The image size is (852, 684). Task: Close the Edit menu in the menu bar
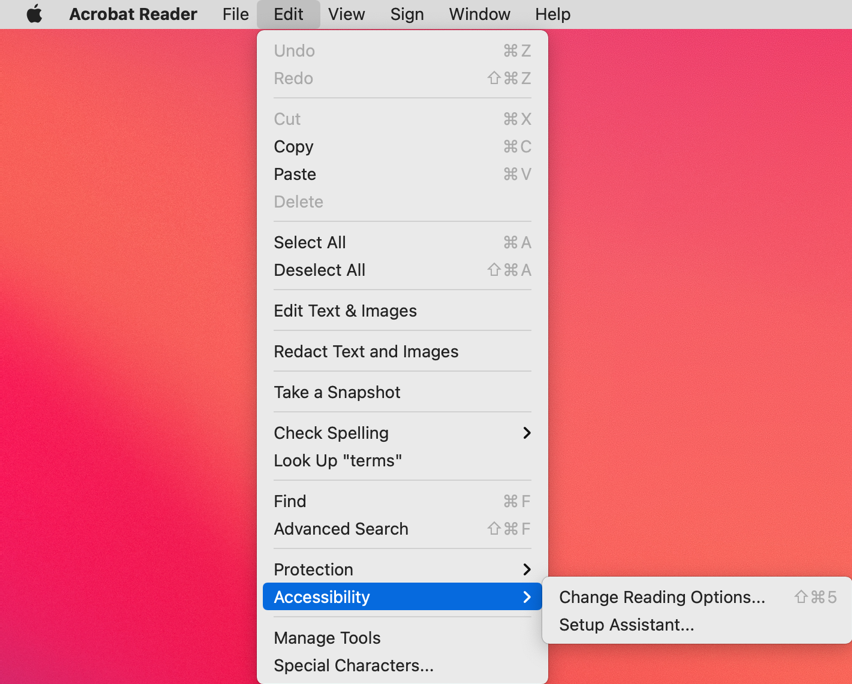(x=288, y=14)
